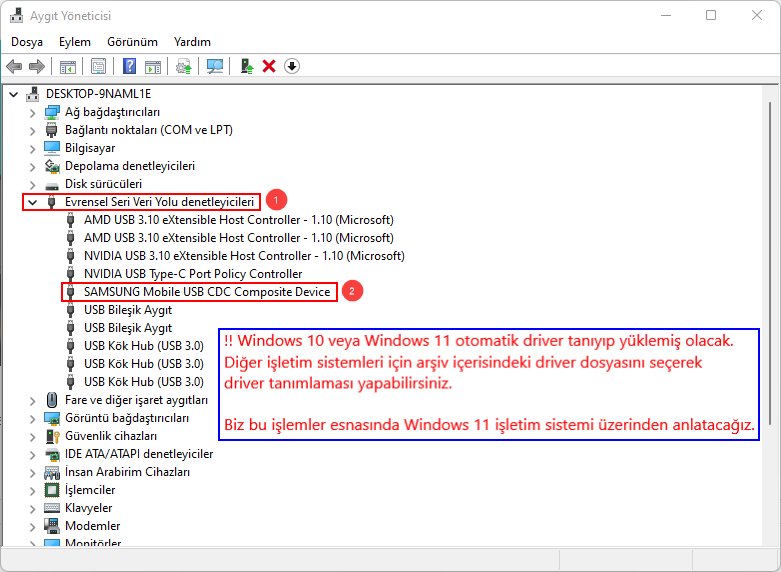
Task: Click the Modemler icon
Action: 52,526
